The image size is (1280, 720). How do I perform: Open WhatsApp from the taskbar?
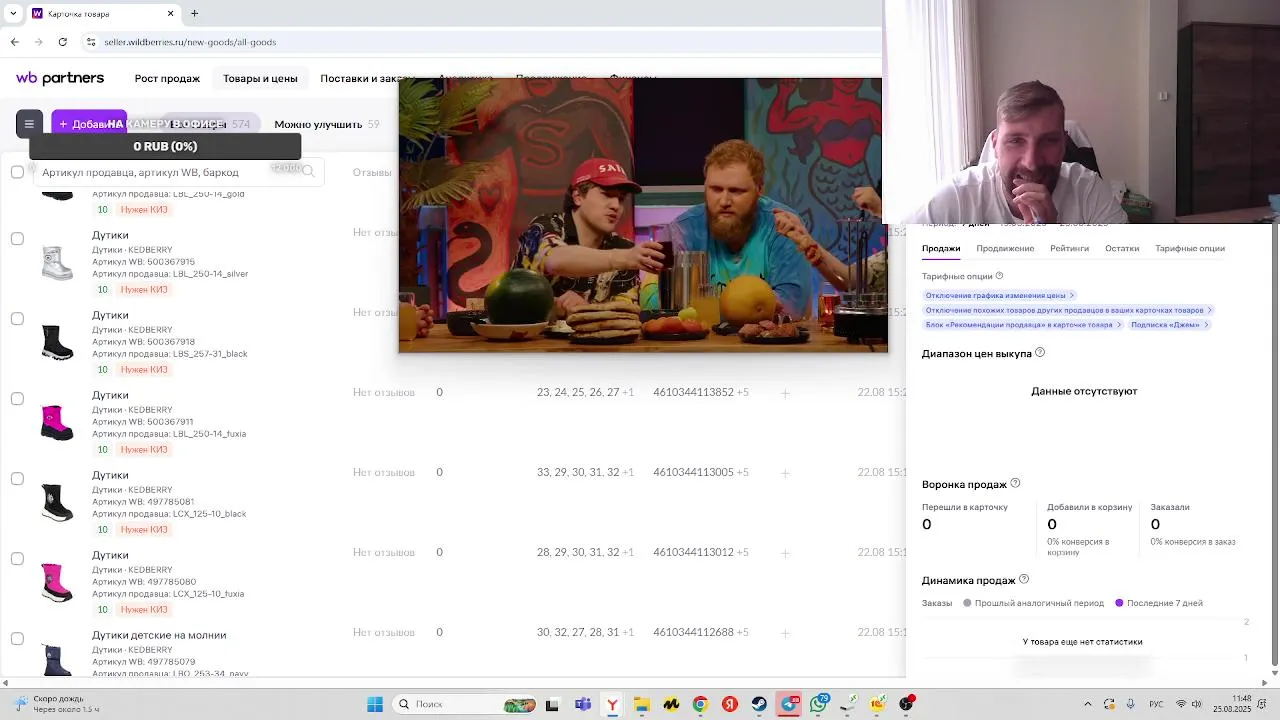pyautogui.click(x=818, y=704)
